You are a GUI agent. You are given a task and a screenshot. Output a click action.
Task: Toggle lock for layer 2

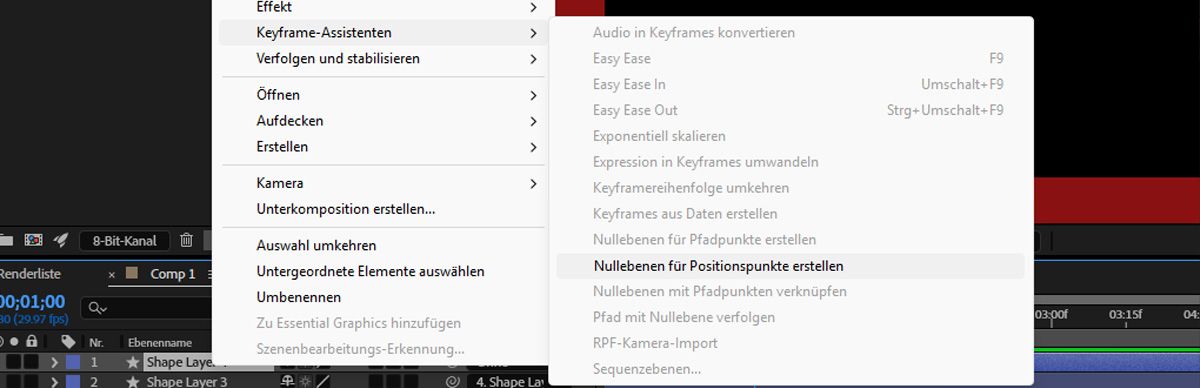pos(32,382)
